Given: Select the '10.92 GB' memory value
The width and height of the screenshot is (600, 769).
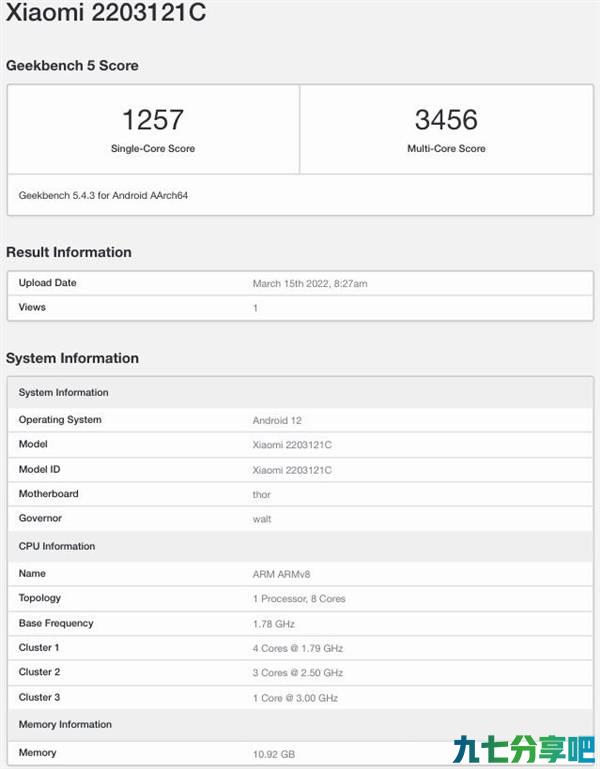Looking at the screenshot, I should (274, 754).
